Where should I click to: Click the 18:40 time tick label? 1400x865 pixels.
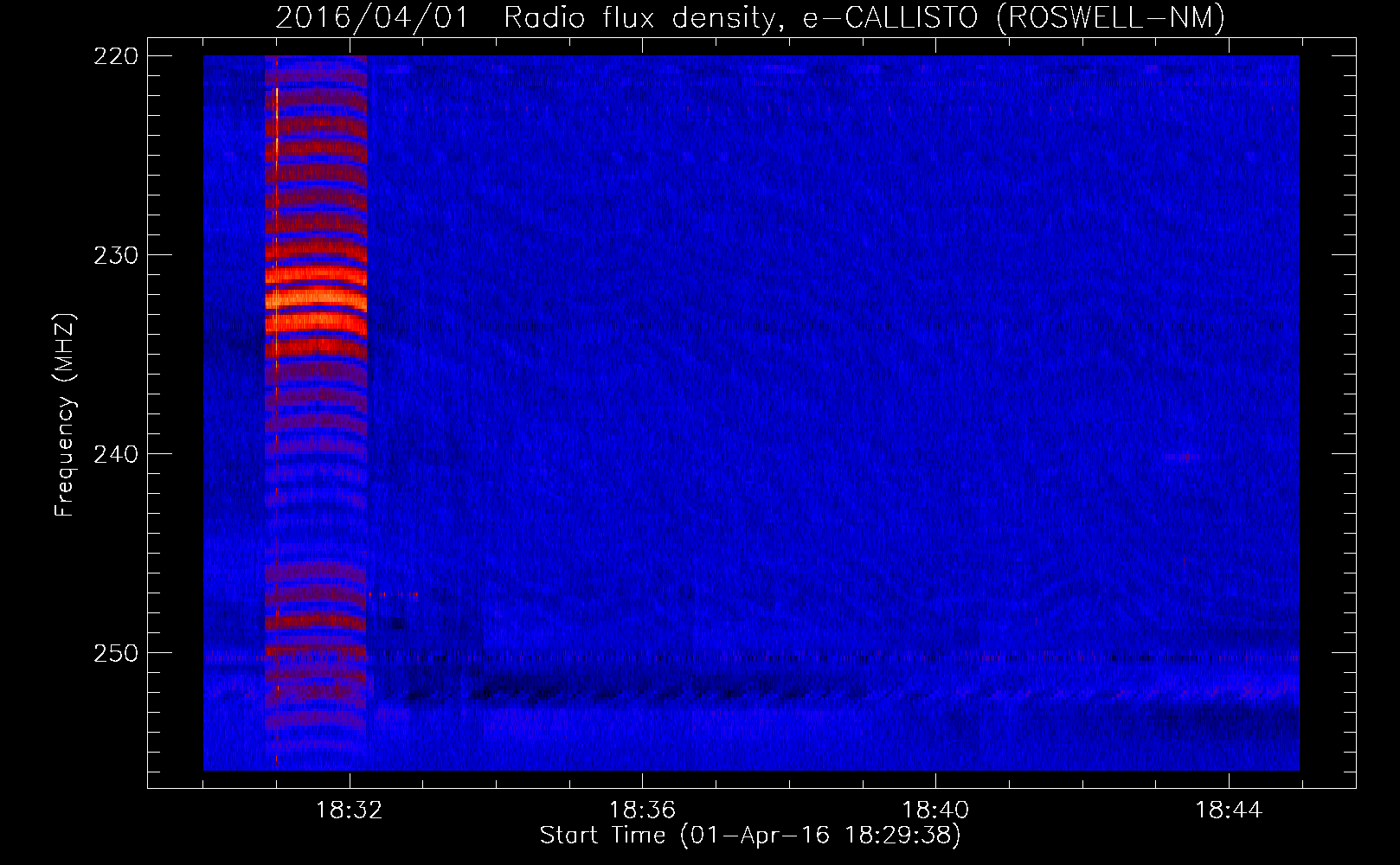click(x=935, y=811)
